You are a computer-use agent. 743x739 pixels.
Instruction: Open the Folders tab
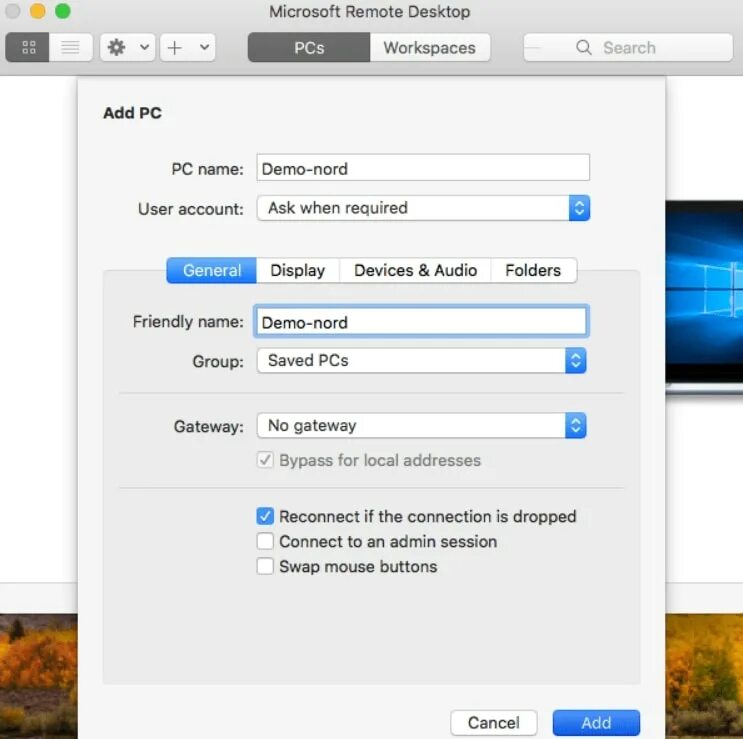[x=534, y=270]
